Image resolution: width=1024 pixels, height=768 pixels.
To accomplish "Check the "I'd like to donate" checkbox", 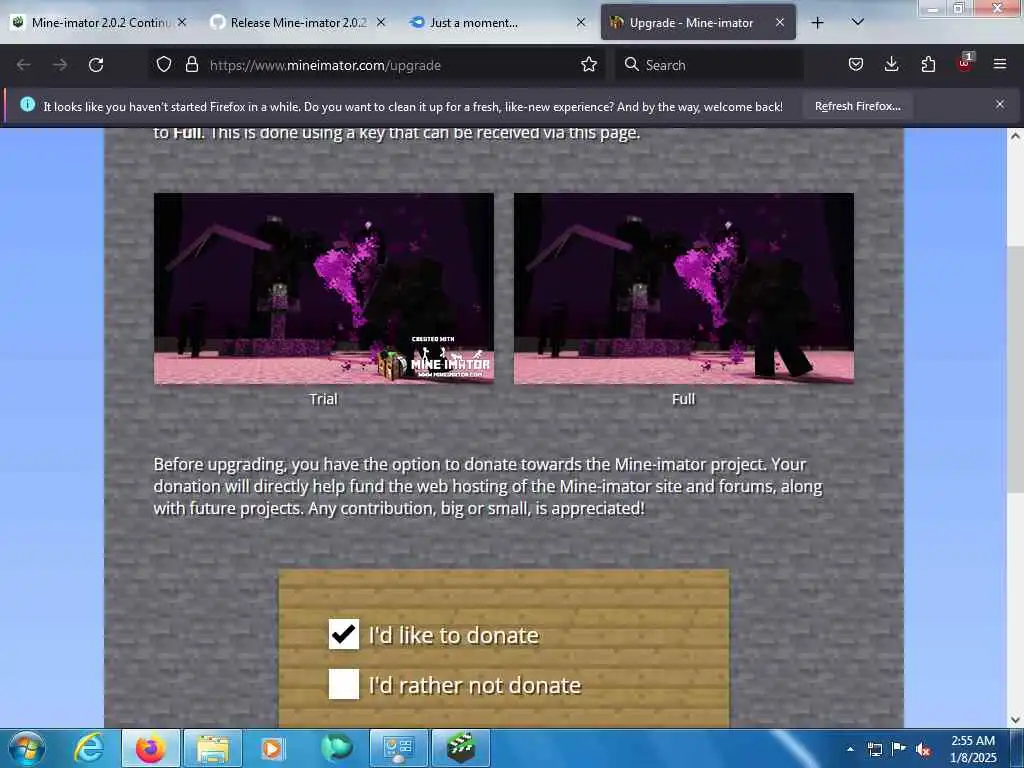I will pos(344,634).
